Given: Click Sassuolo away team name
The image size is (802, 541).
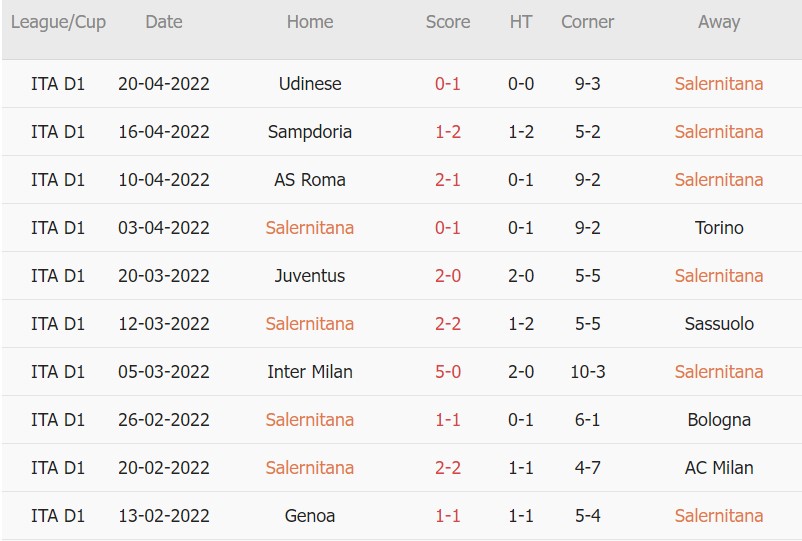Looking at the screenshot, I should [719, 324].
